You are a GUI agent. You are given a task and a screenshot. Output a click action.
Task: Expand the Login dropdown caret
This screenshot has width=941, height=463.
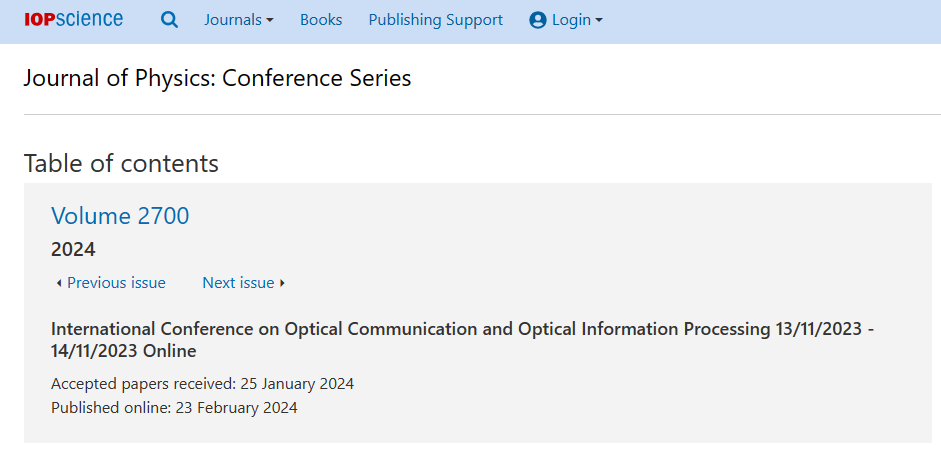[599, 20]
